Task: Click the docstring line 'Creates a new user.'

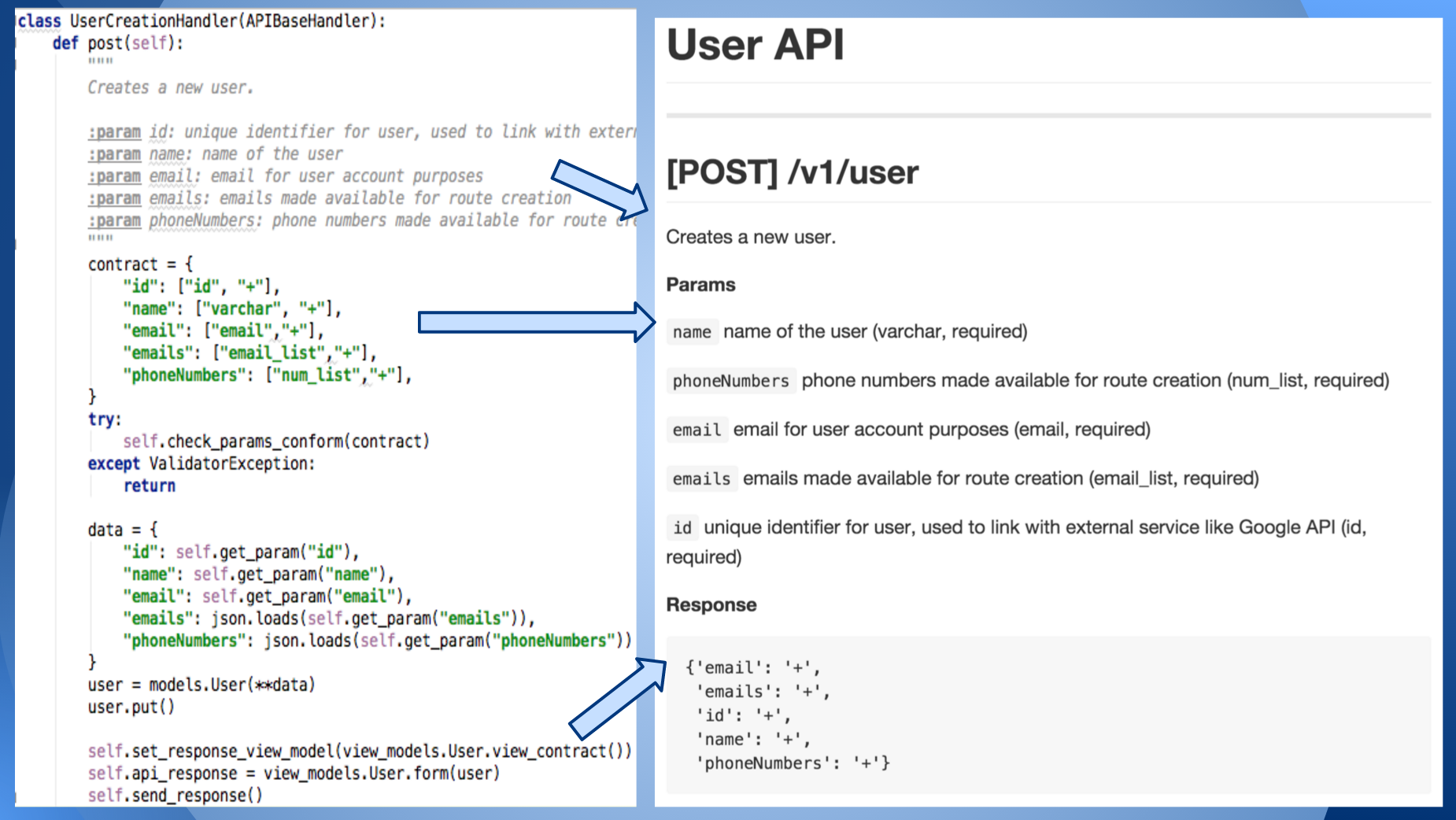Action: click(171, 87)
